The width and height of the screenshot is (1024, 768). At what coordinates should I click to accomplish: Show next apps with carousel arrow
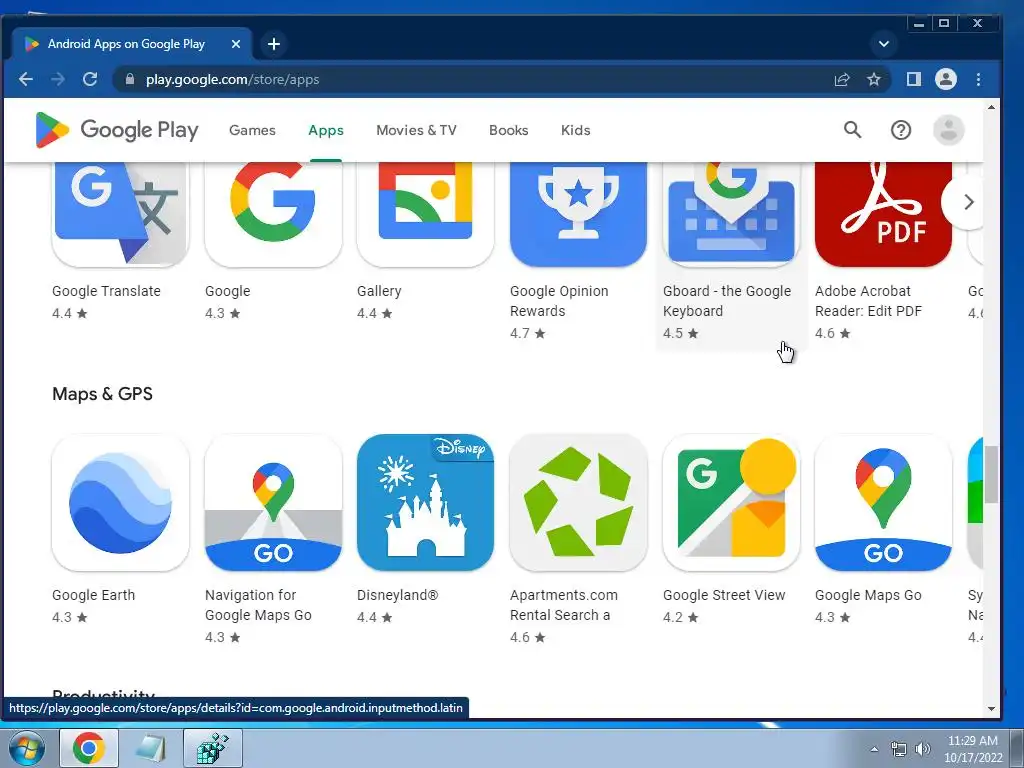[968, 202]
